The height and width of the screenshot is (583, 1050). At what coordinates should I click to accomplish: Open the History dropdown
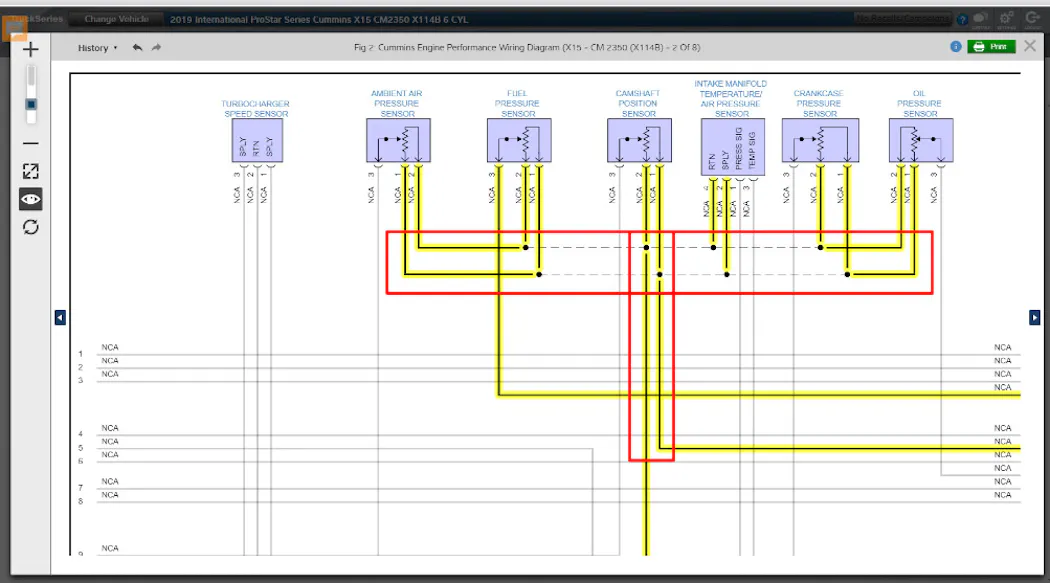(98, 48)
